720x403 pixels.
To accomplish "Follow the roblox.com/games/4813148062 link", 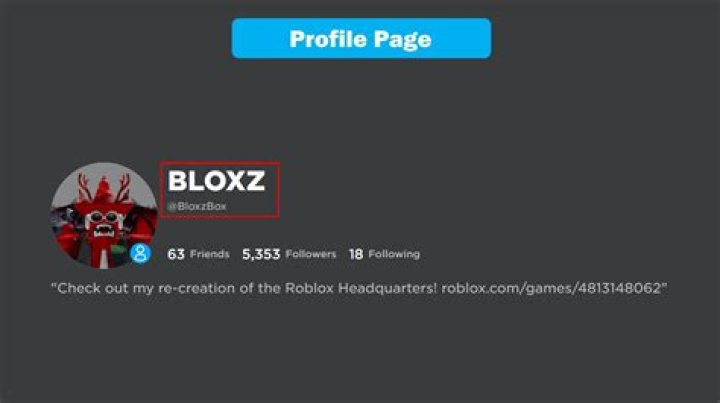I will pyautogui.click(x=551, y=288).
